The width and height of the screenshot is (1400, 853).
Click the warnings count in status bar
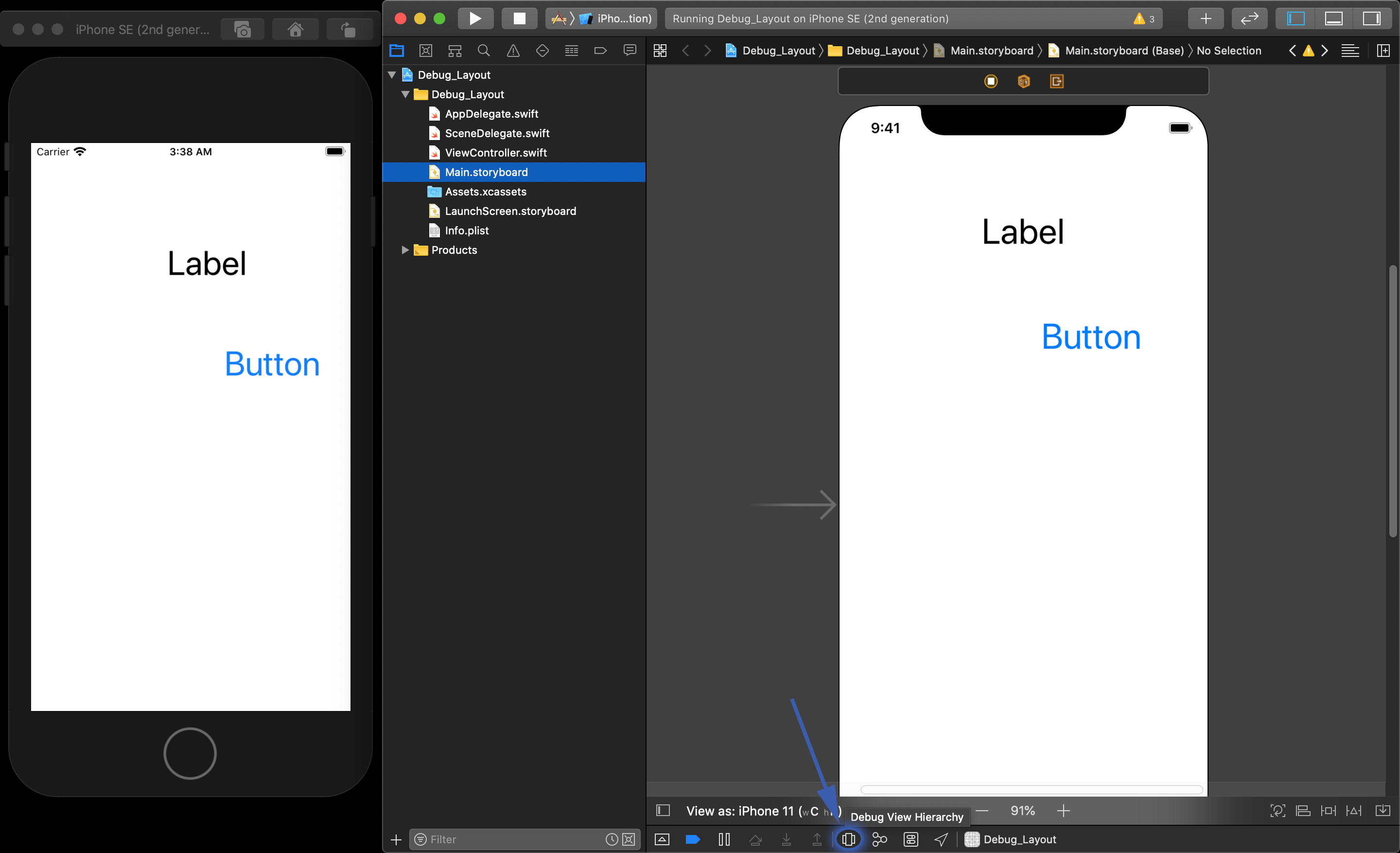point(1144,19)
